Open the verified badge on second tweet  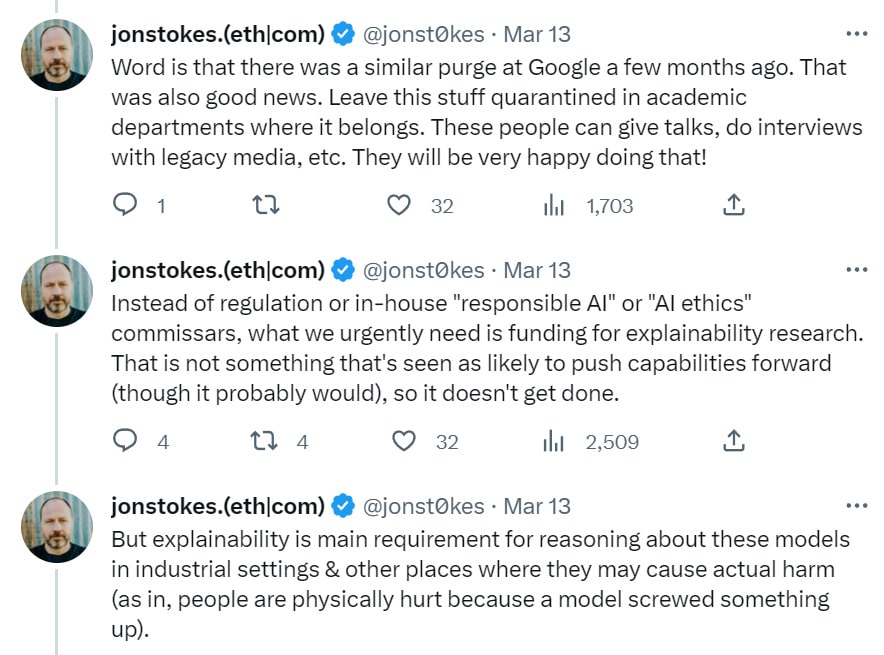pyautogui.click(x=343, y=270)
